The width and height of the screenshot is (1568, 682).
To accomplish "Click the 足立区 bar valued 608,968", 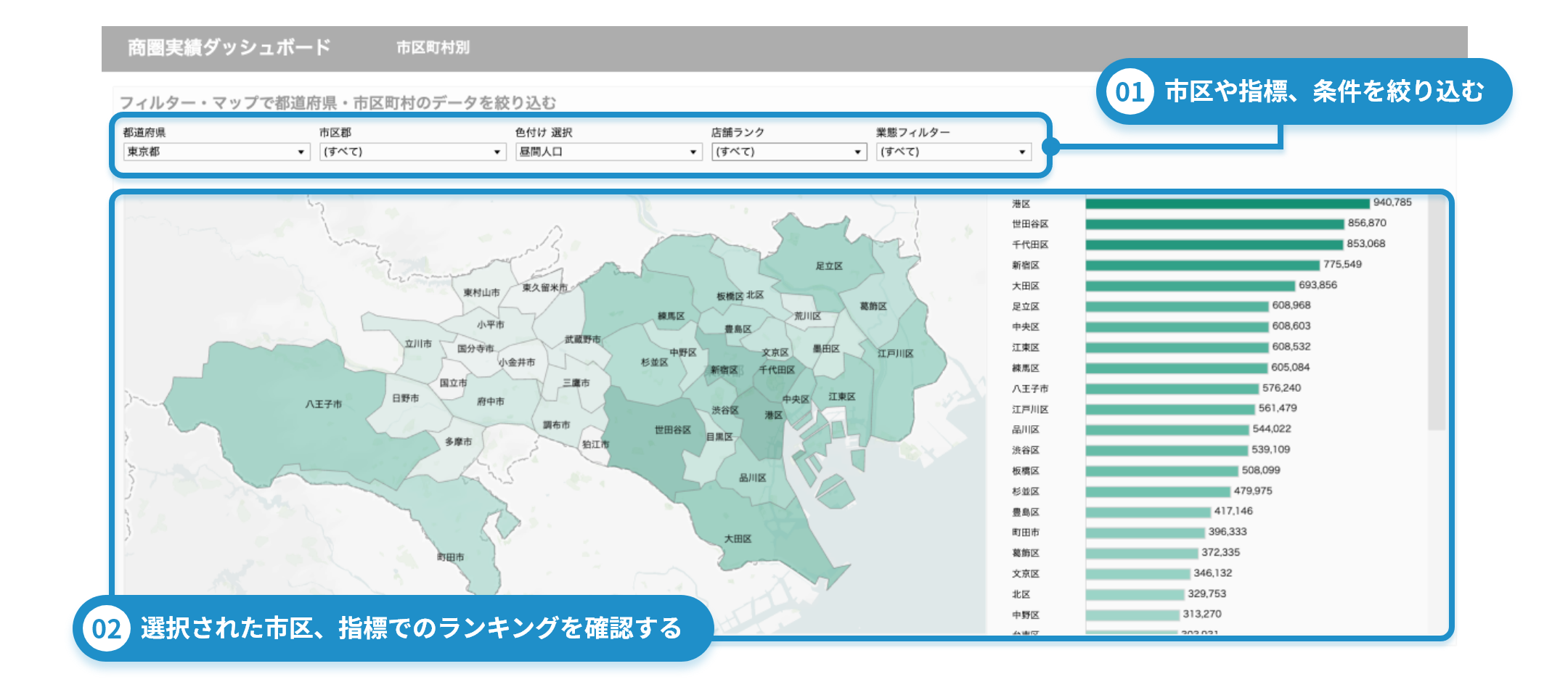I will point(1177,306).
